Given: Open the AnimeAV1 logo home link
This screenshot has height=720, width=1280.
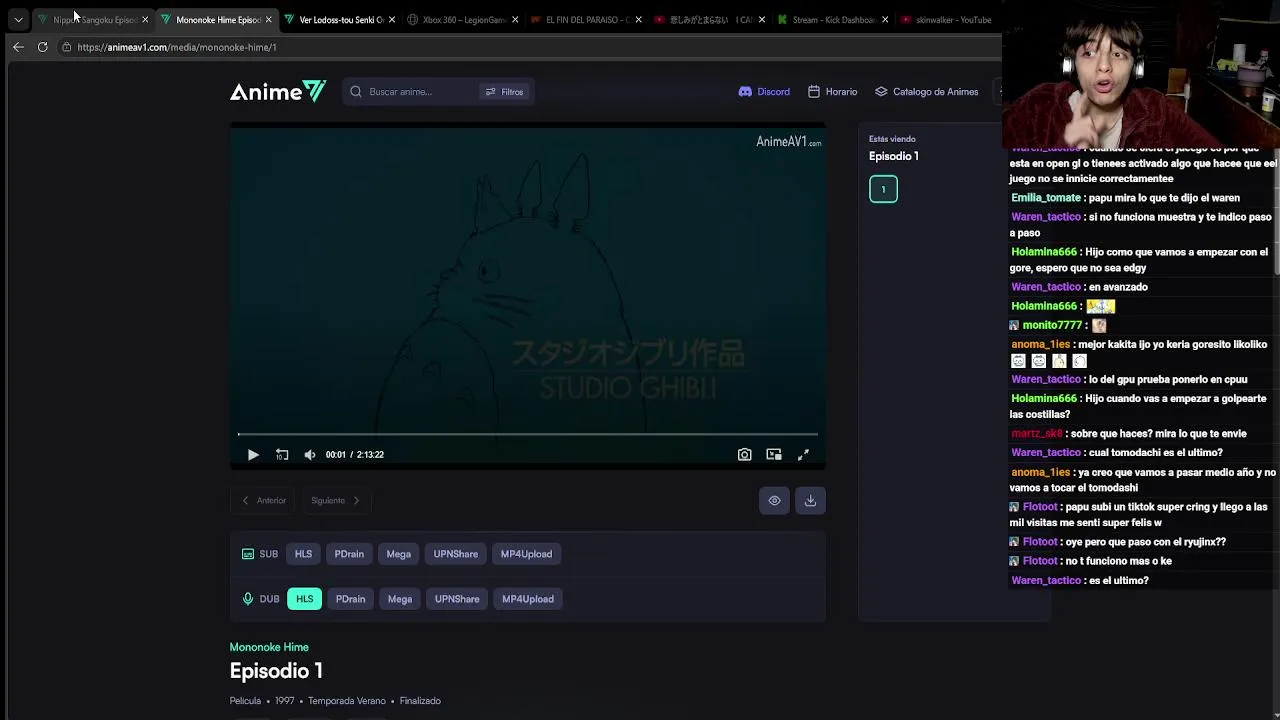Looking at the screenshot, I should click(x=278, y=91).
